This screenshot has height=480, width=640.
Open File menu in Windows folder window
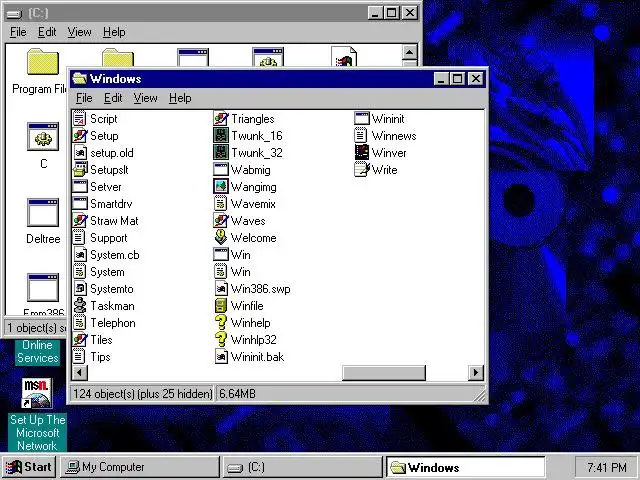(84, 98)
